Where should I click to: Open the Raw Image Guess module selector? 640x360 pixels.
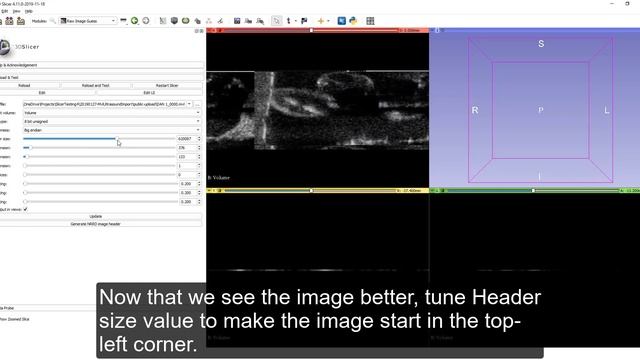88,21
